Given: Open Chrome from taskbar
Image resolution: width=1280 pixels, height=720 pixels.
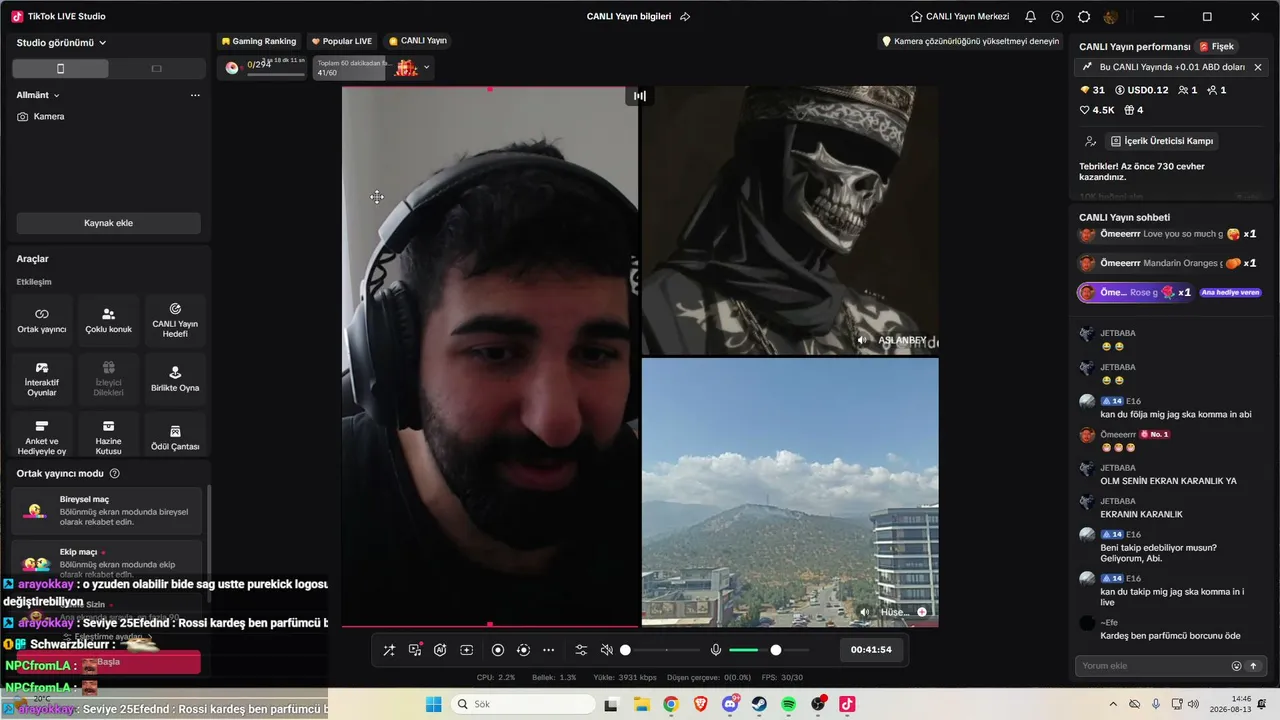Looking at the screenshot, I should pyautogui.click(x=671, y=704).
